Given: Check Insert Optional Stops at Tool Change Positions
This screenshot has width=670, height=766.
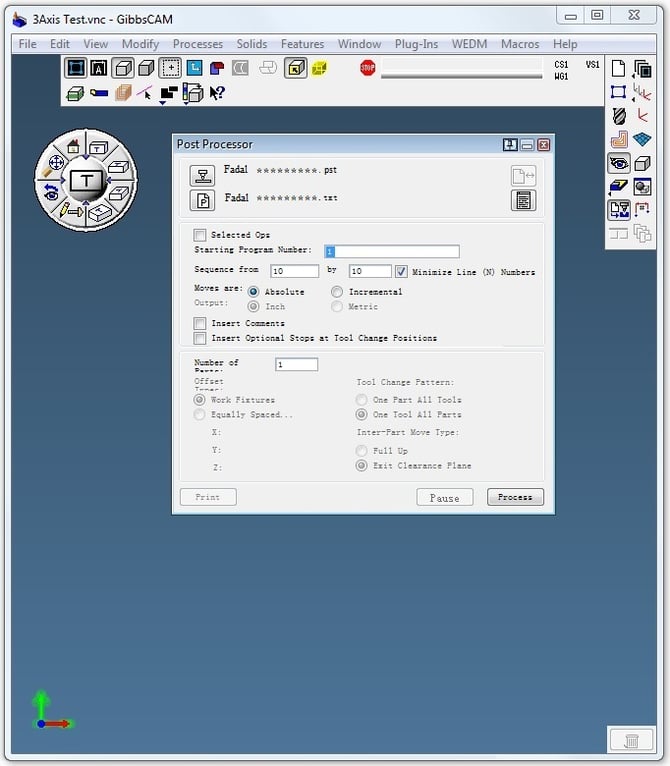Looking at the screenshot, I should point(199,338).
